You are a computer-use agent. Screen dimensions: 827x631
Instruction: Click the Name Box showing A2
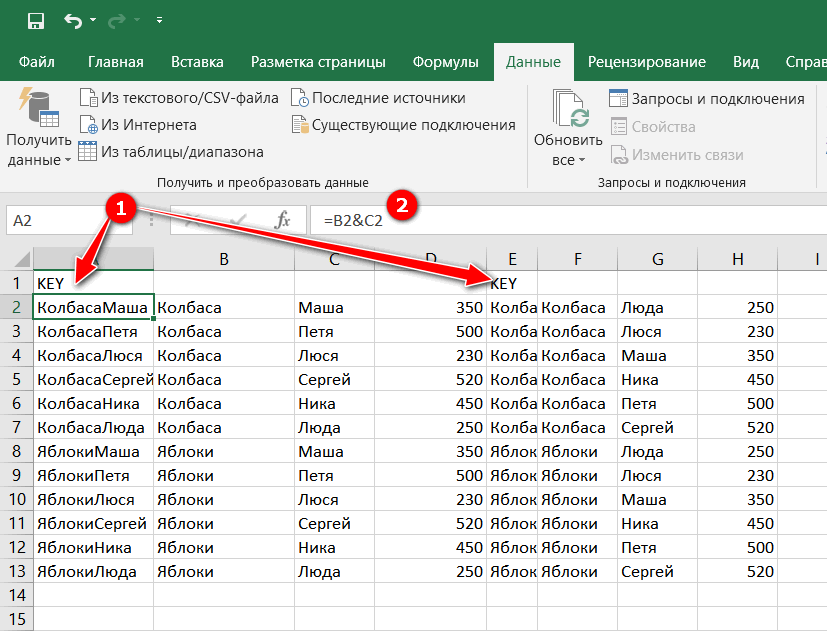(x=69, y=220)
